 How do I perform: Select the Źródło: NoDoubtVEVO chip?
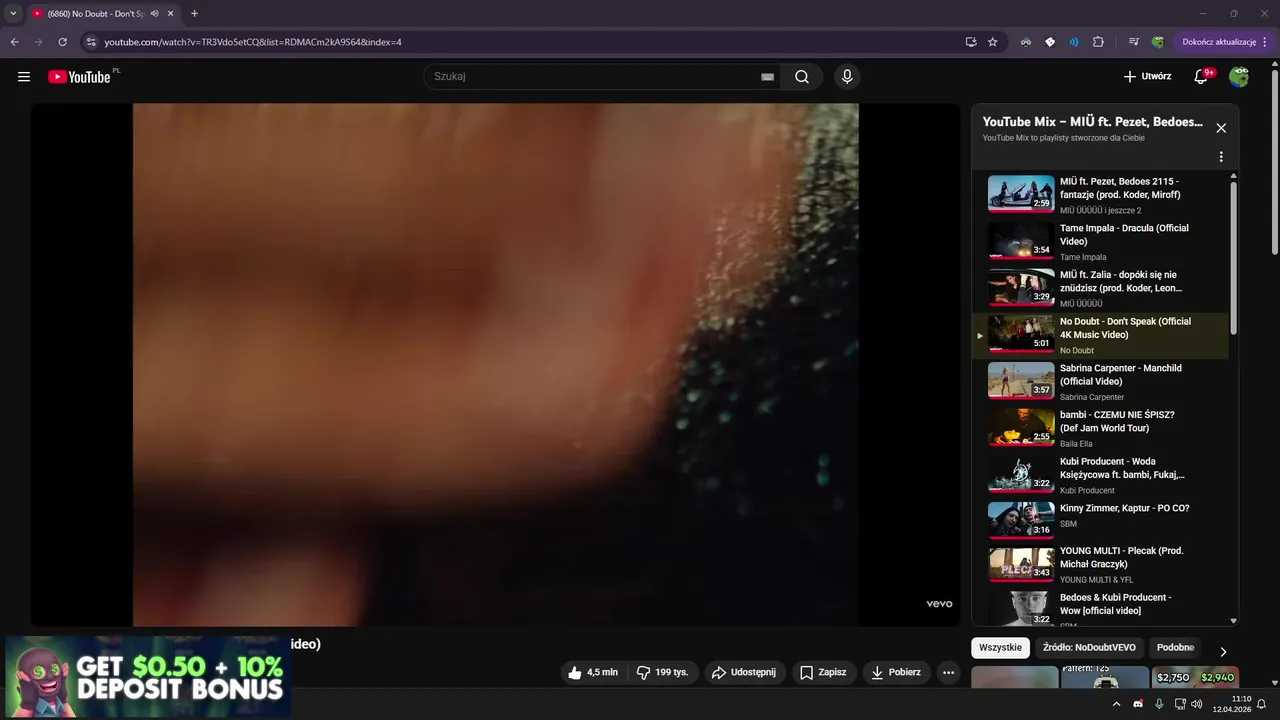(1089, 647)
